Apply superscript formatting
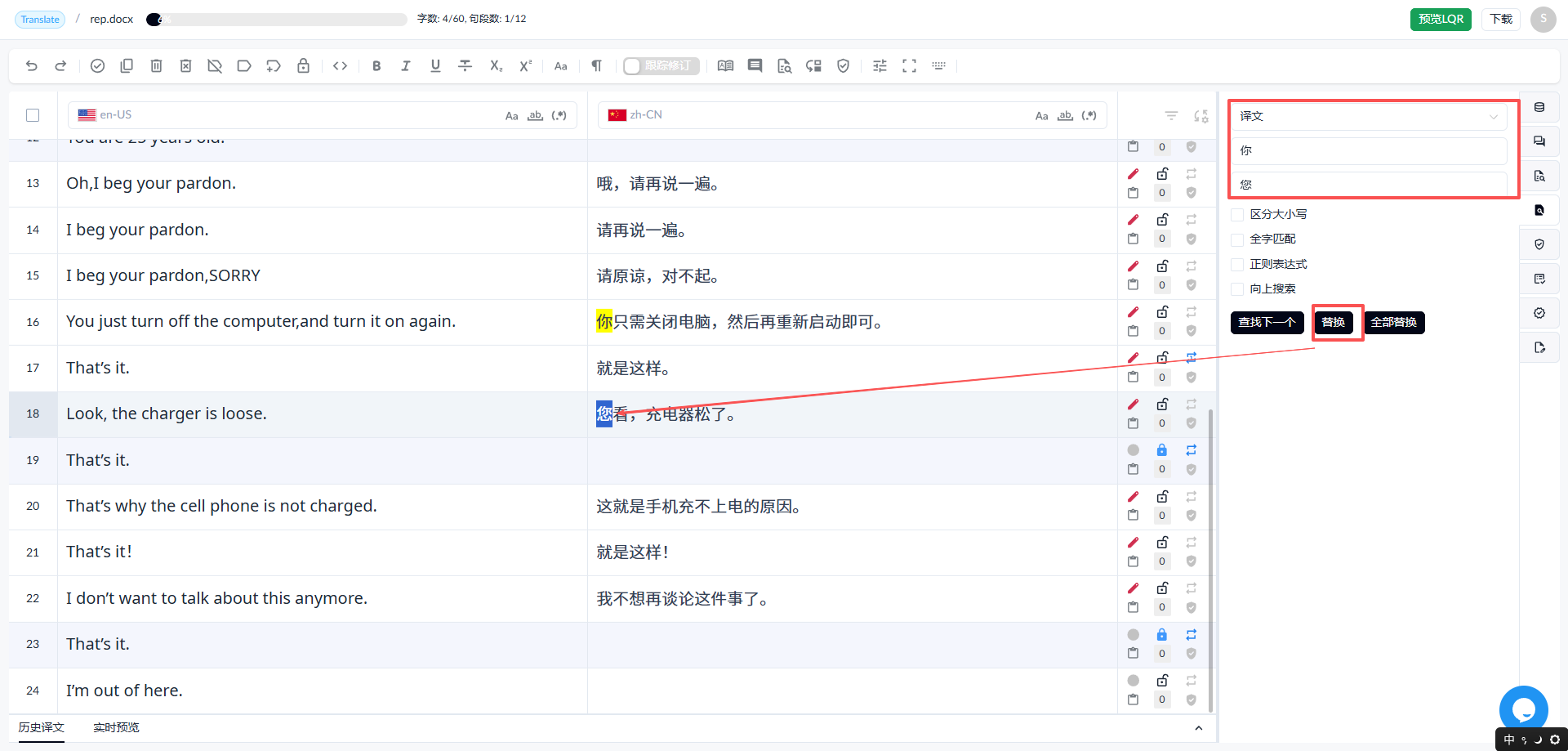Image resolution: width=1568 pixels, height=751 pixels. (x=525, y=66)
